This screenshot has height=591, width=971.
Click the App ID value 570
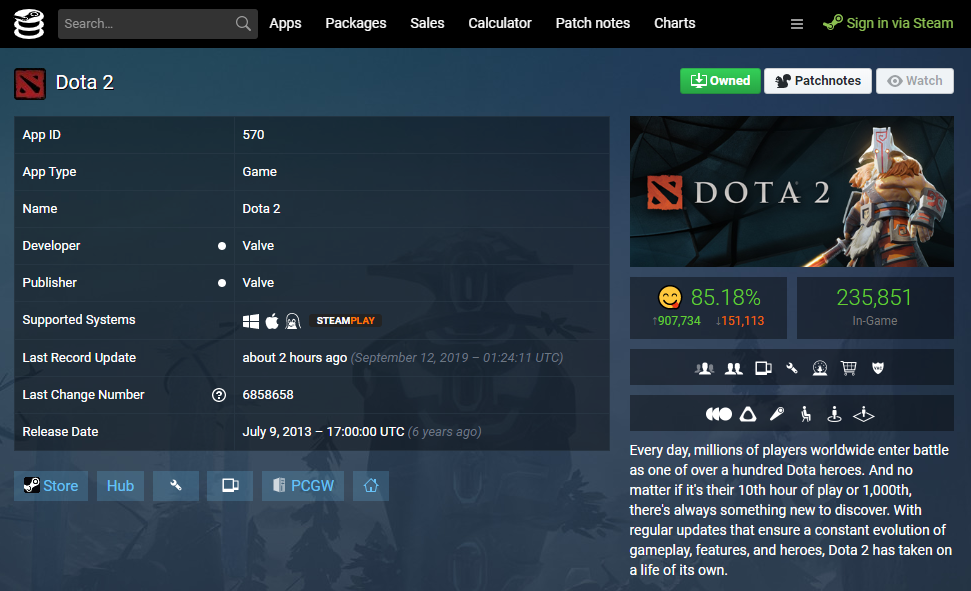(x=253, y=135)
